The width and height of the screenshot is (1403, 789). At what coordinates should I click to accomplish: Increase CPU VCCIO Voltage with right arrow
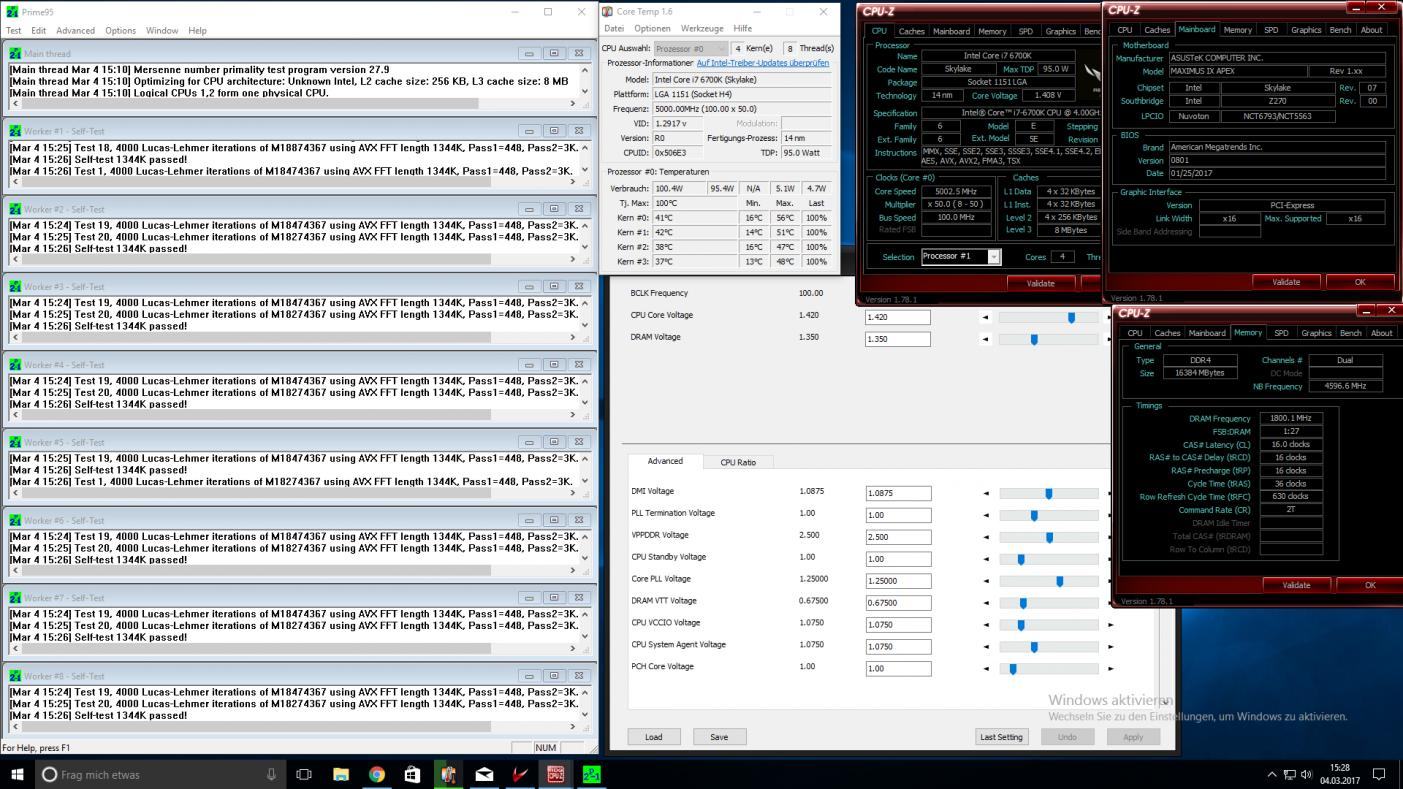pos(1110,625)
